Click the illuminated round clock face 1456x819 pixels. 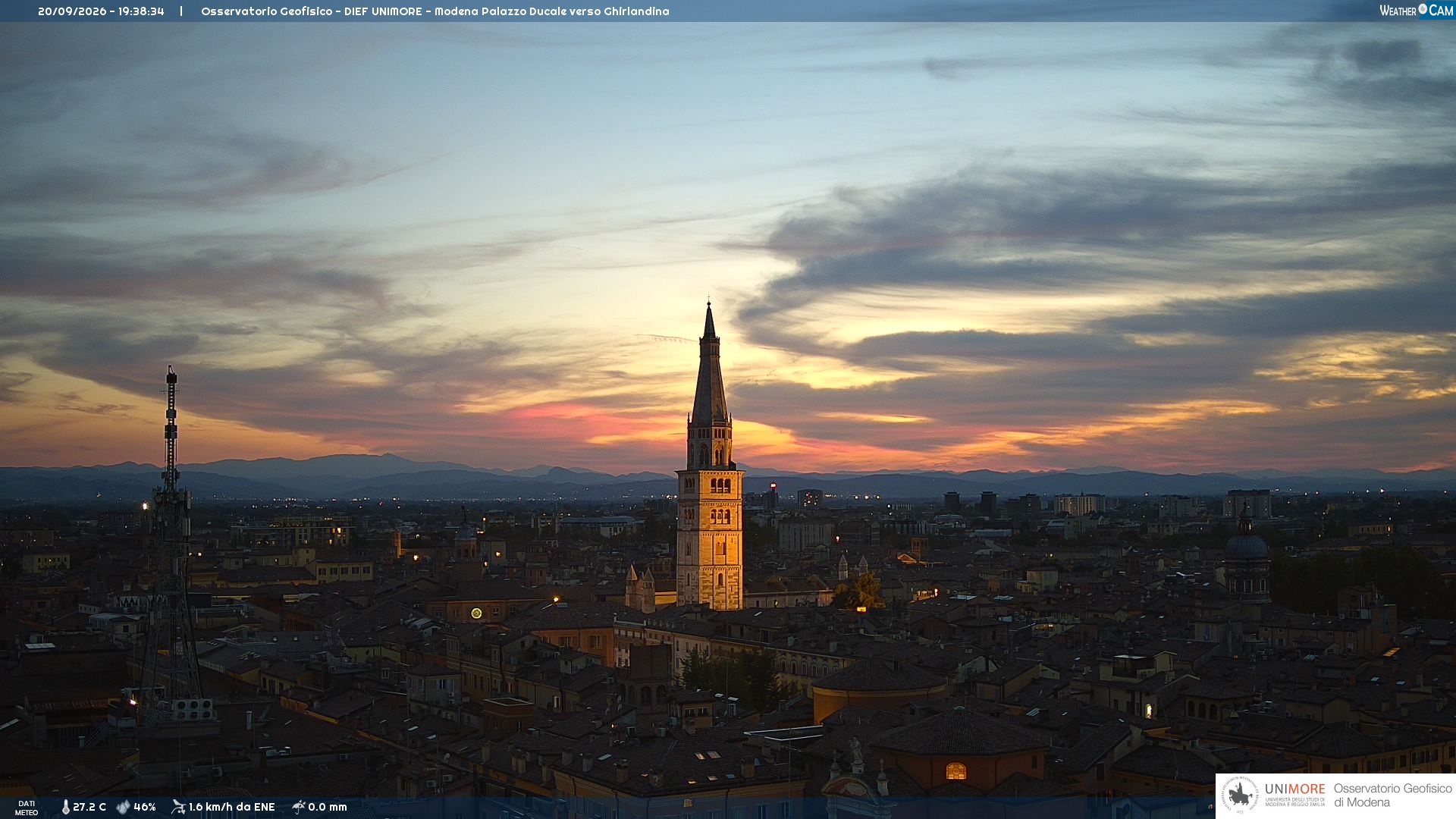click(x=476, y=613)
